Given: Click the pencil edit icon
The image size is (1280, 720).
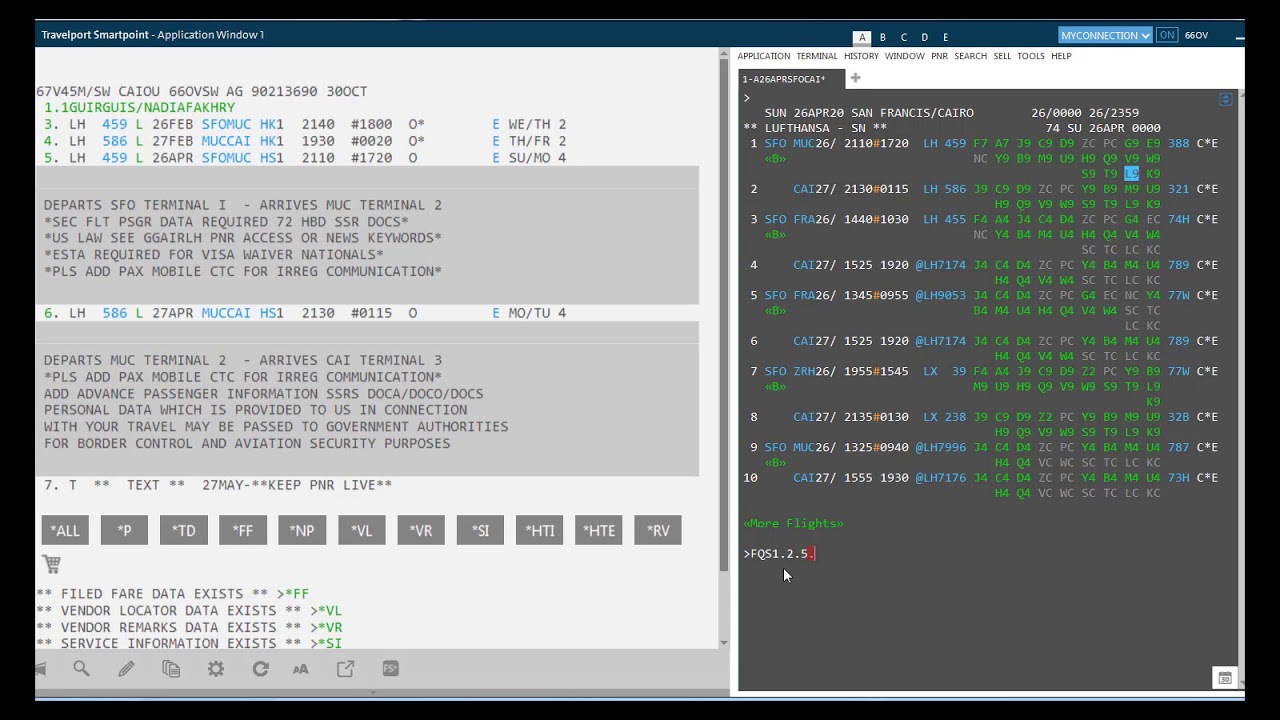Looking at the screenshot, I should tap(126, 669).
